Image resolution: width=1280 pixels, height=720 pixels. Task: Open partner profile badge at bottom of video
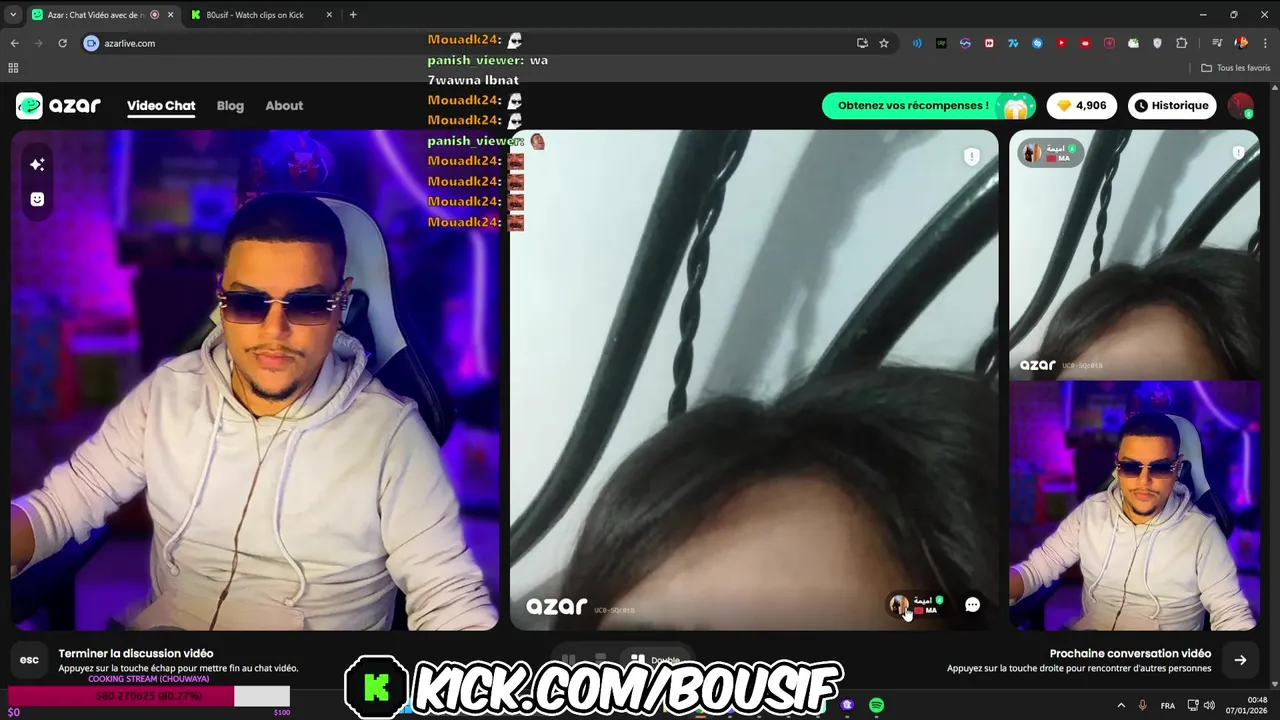tap(917, 604)
